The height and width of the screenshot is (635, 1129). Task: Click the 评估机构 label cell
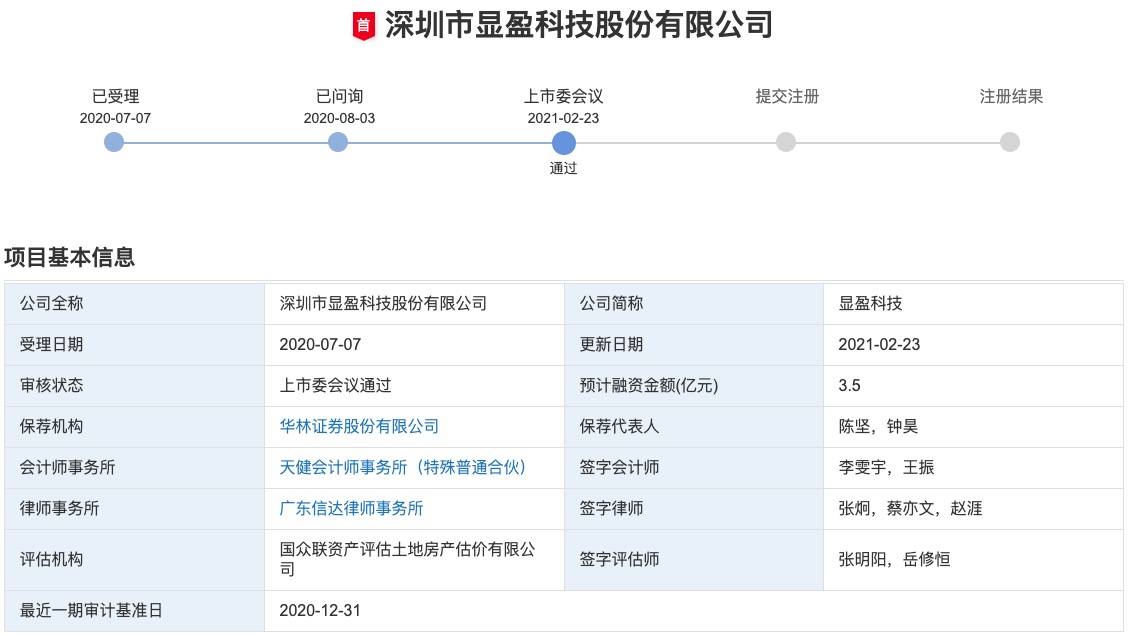pos(135,559)
